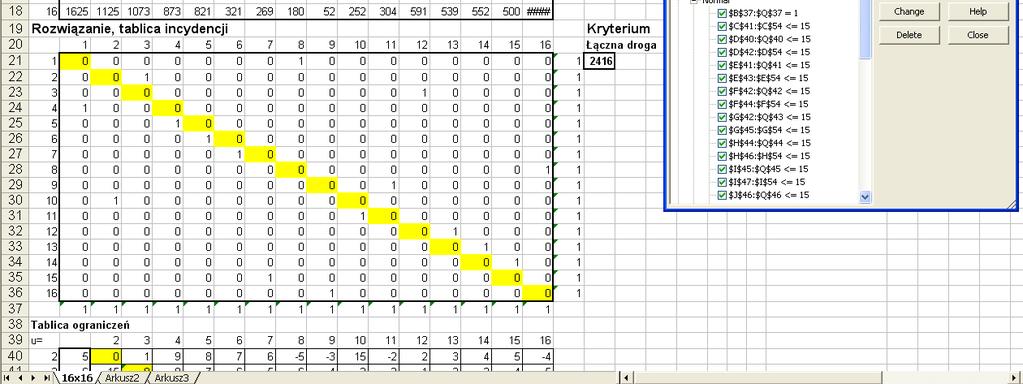The image size is (1023, 384).
Task: Select row header 25
Action: 14,123
